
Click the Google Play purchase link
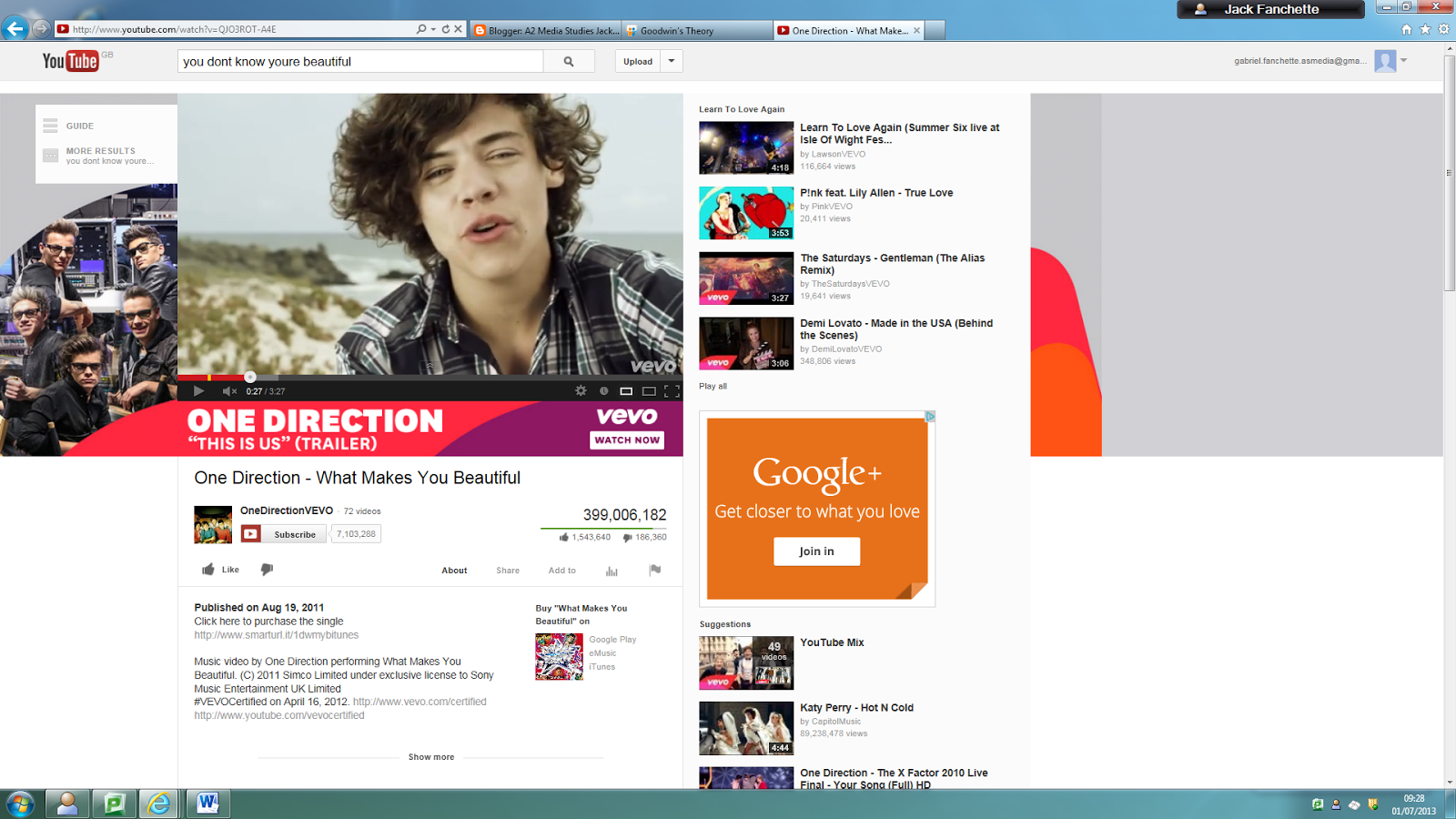pos(612,640)
